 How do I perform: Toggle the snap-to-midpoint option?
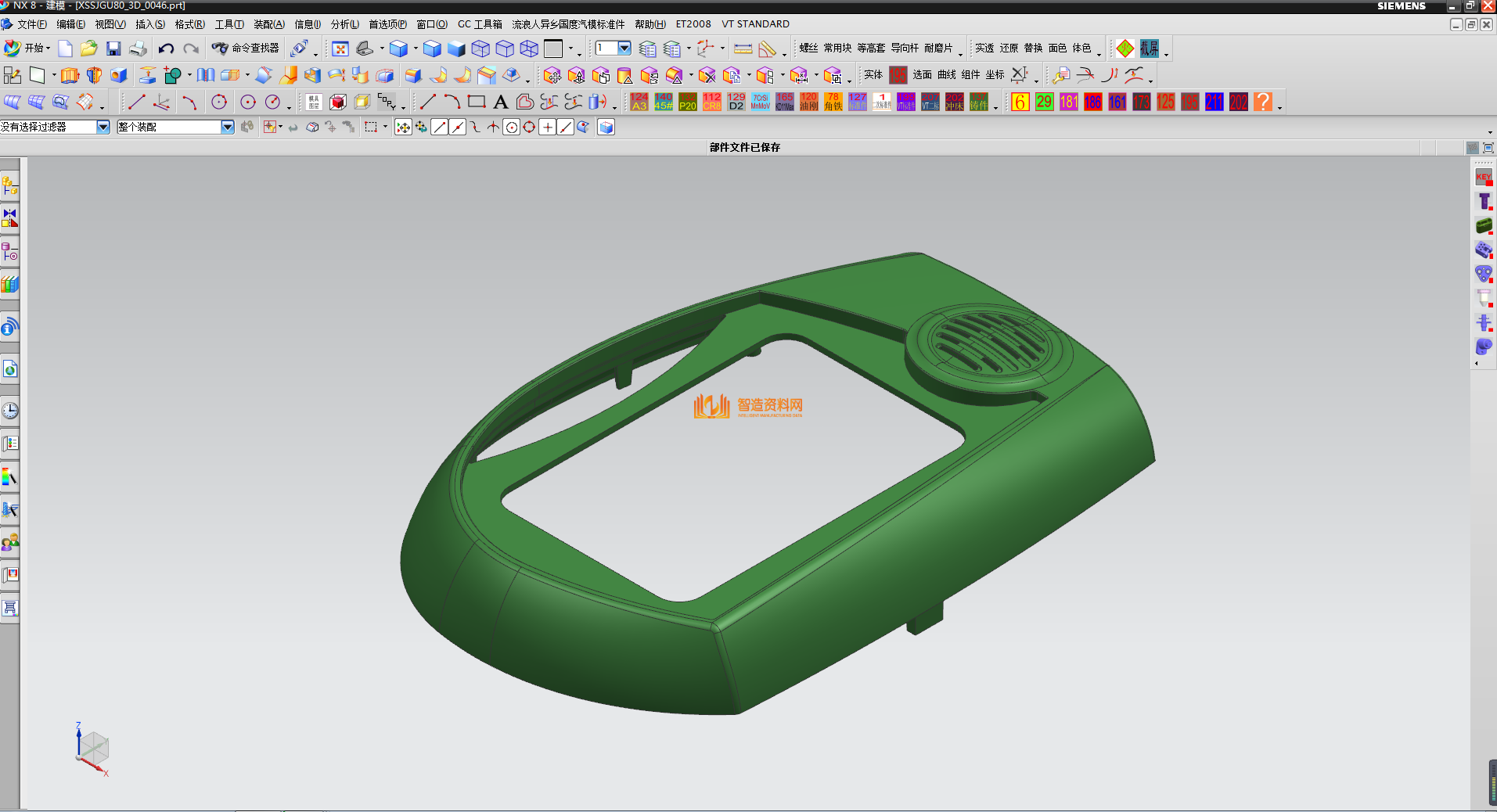click(458, 128)
